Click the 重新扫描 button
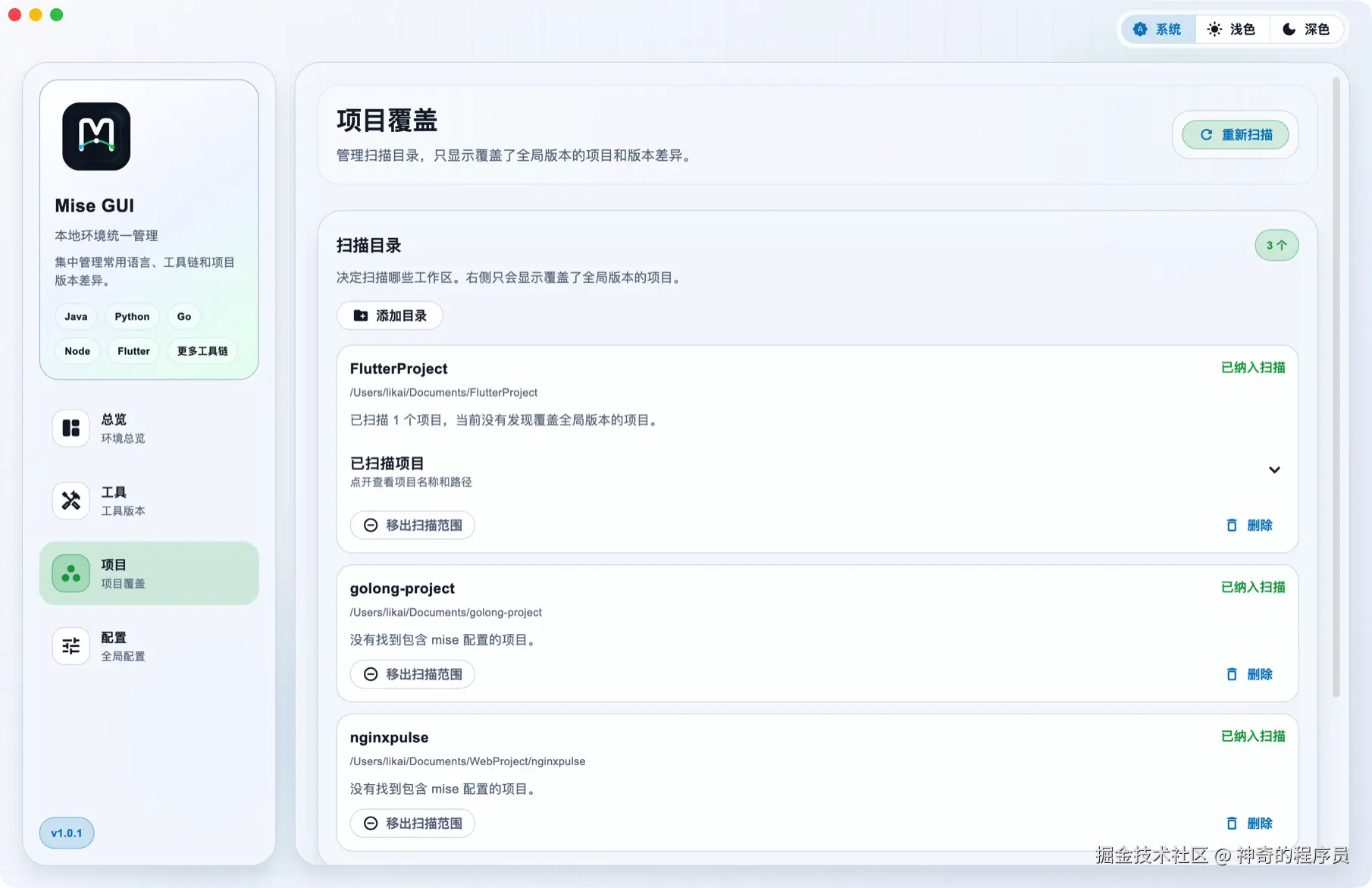Viewport: 1372px width, 888px height. click(1236, 135)
